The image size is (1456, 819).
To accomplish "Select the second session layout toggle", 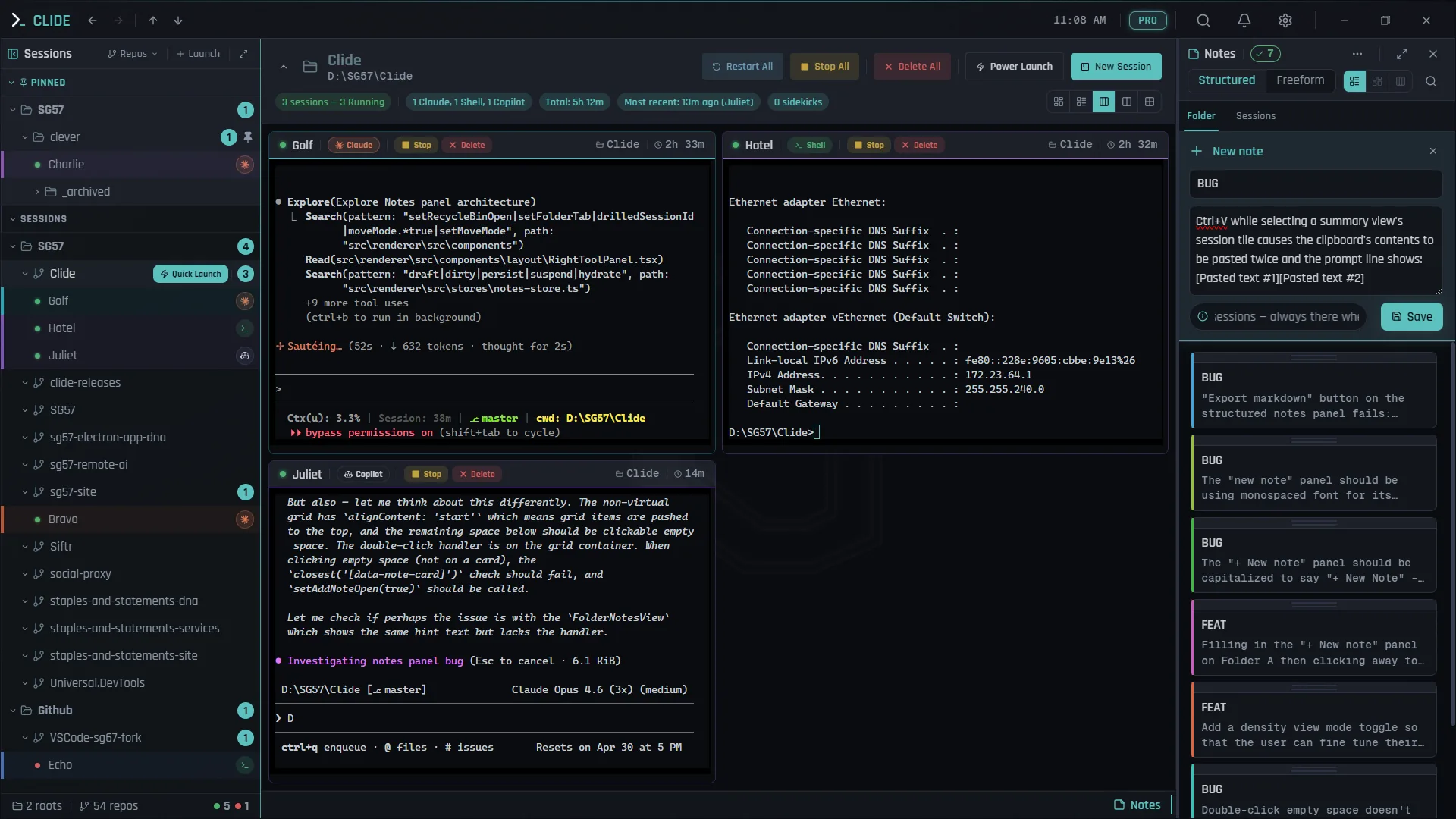I will [1081, 102].
